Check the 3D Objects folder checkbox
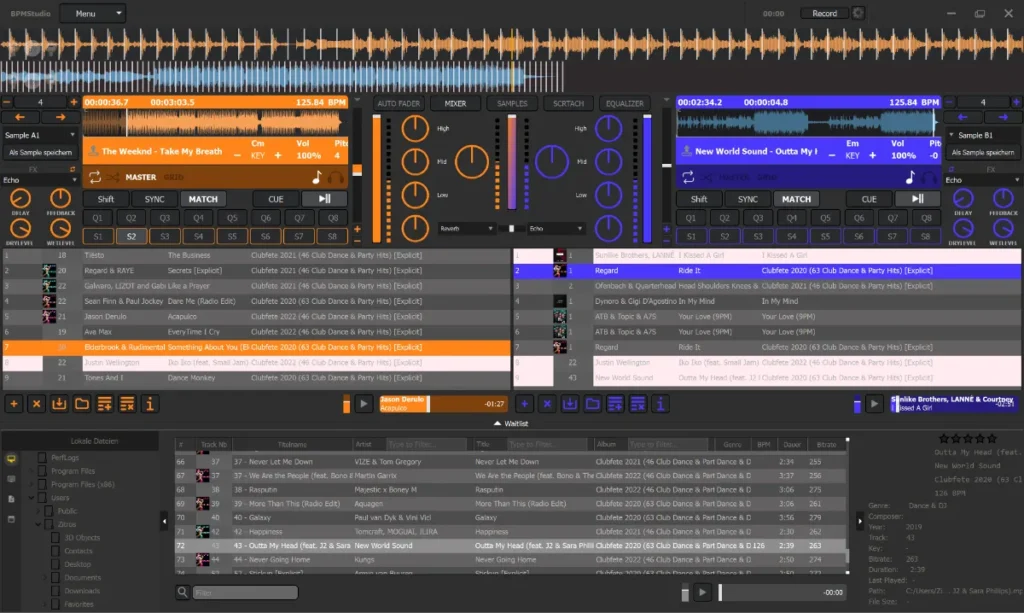 click(x=56, y=538)
